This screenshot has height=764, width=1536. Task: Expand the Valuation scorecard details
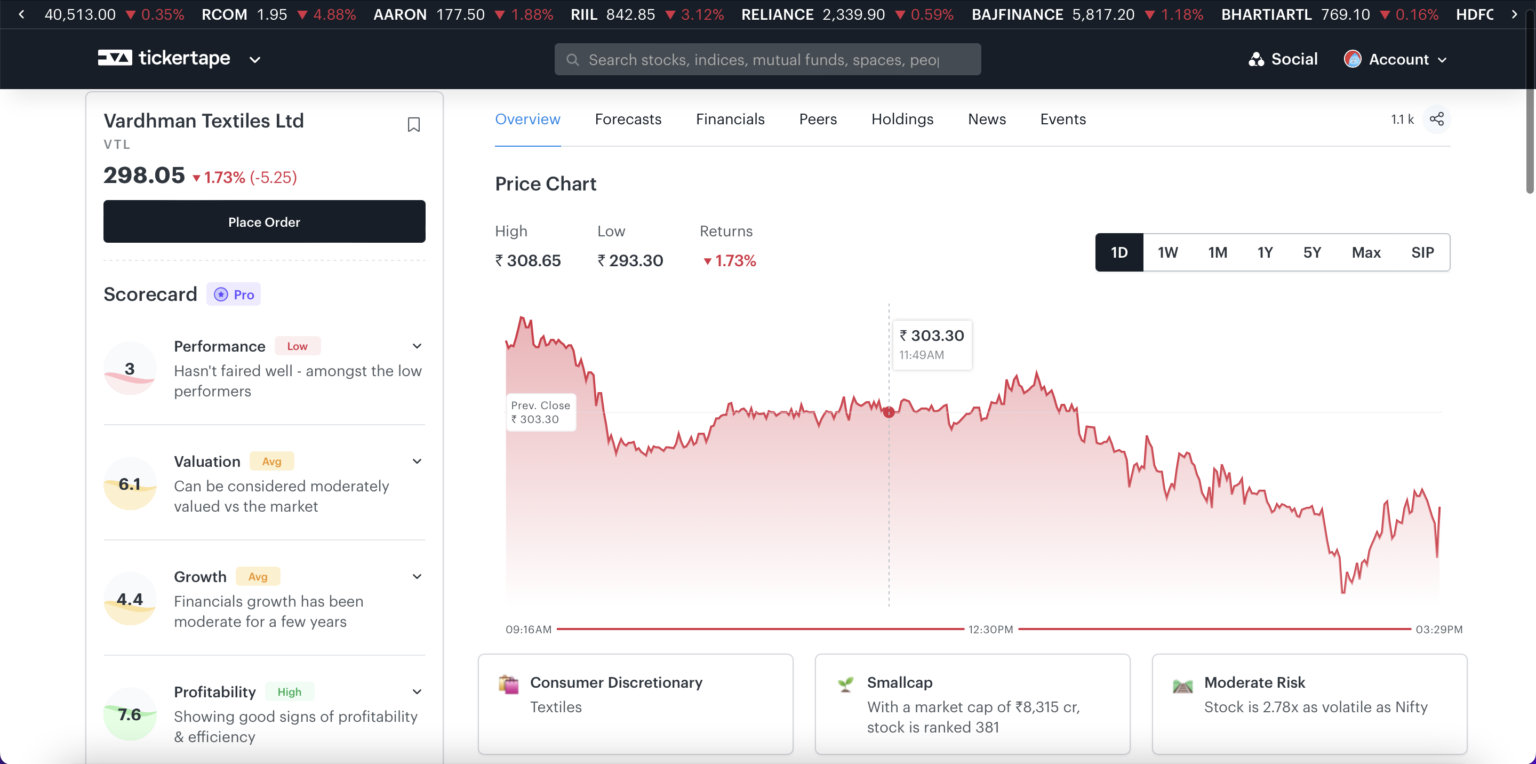[417, 461]
